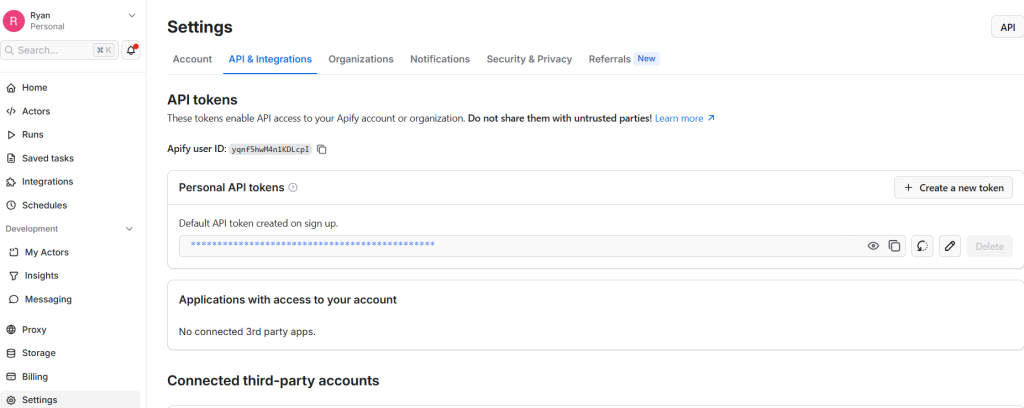Click the Actors code icon
This screenshot has width=1024, height=408.
point(10,111)
